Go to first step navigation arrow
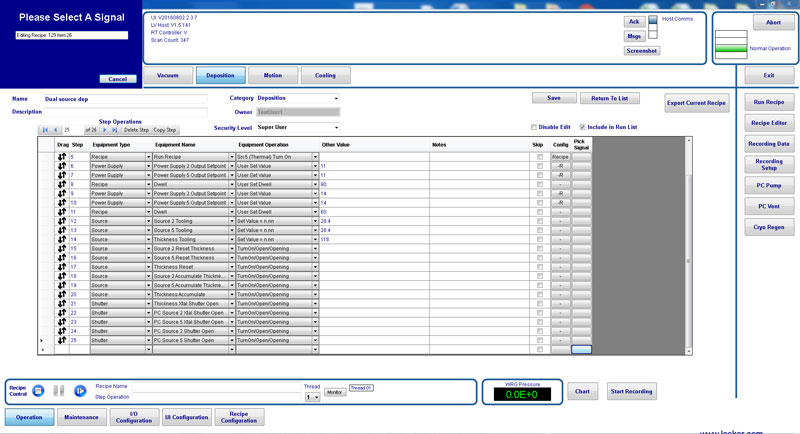This screenshot has width=800, height=434. pyautogui.click(x=44, y=130)
